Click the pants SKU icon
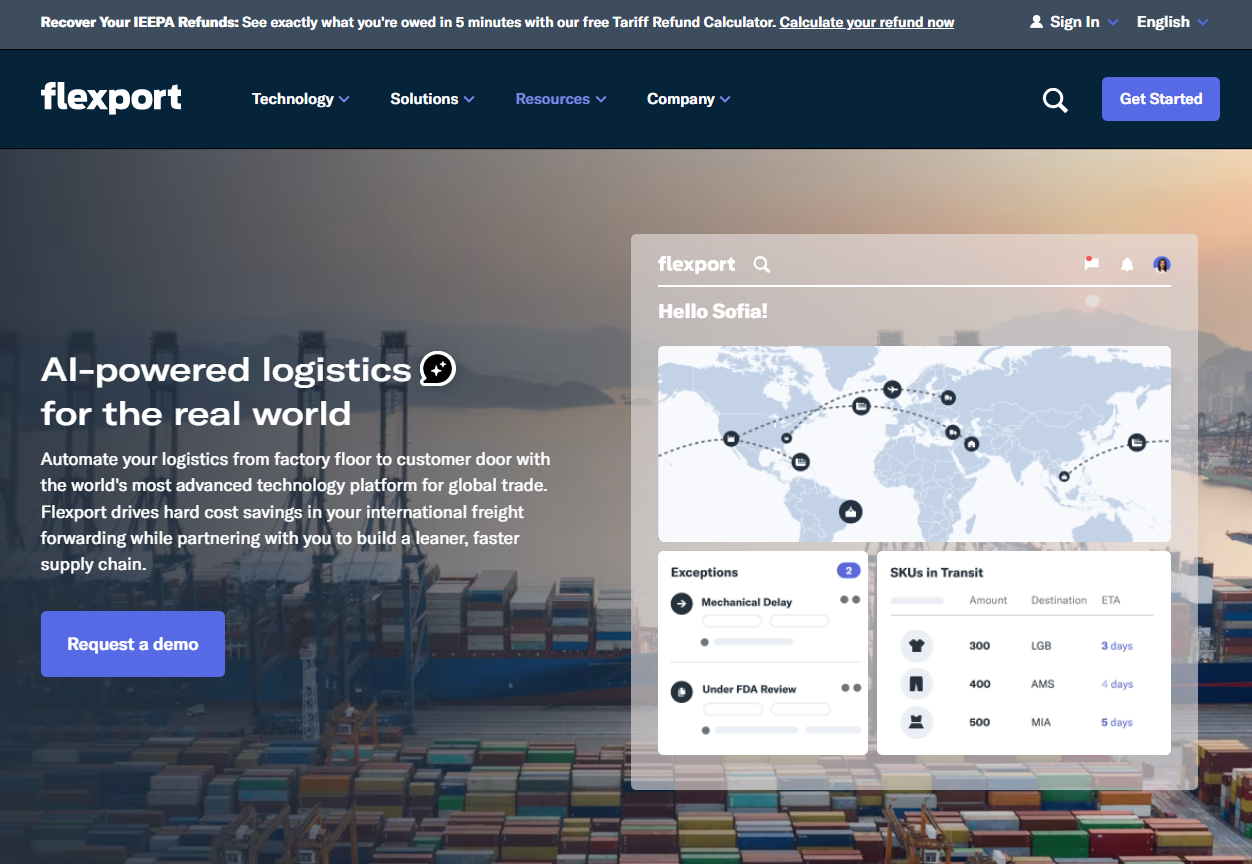Image resolution: width=1252 pixels, height=864 pixels. click(917, 684)
